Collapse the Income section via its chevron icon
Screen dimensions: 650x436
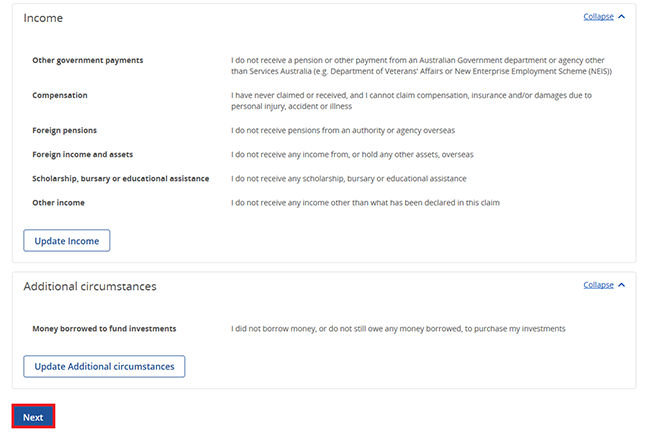point(621,17)
